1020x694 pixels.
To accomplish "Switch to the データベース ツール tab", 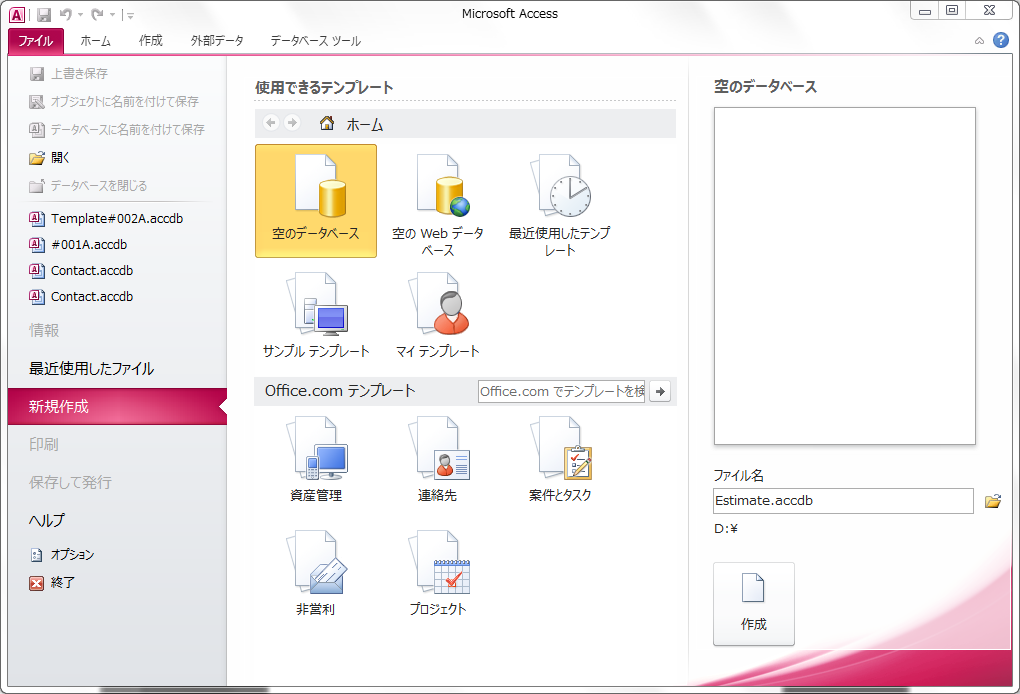I will coord(315,41).
